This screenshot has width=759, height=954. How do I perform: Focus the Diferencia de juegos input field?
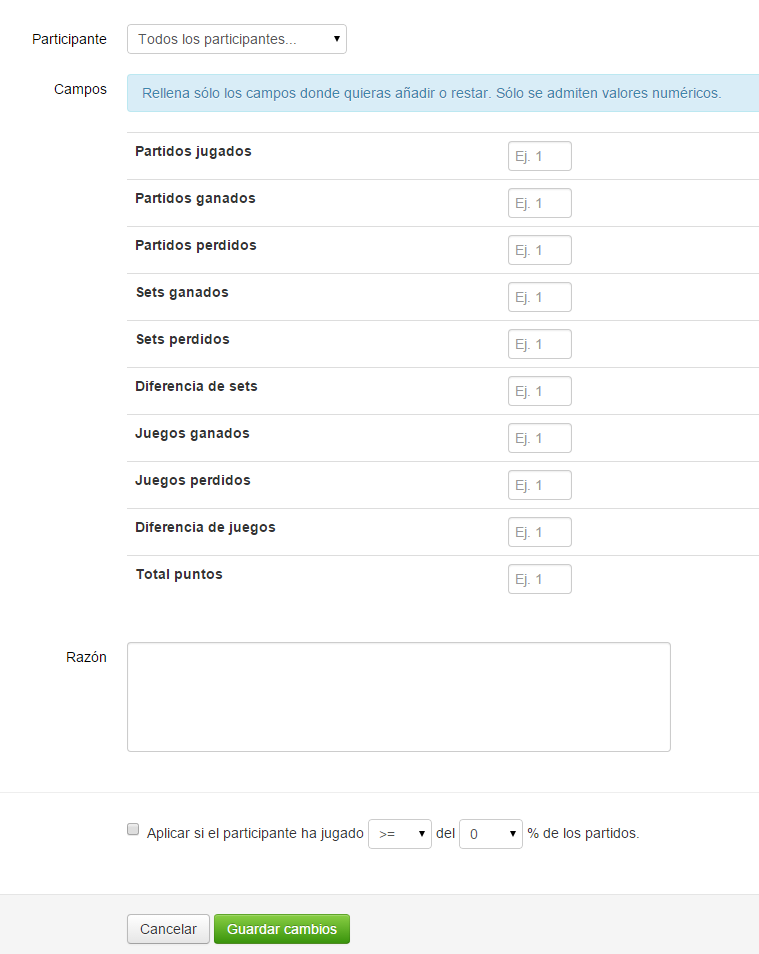(540, 532)
